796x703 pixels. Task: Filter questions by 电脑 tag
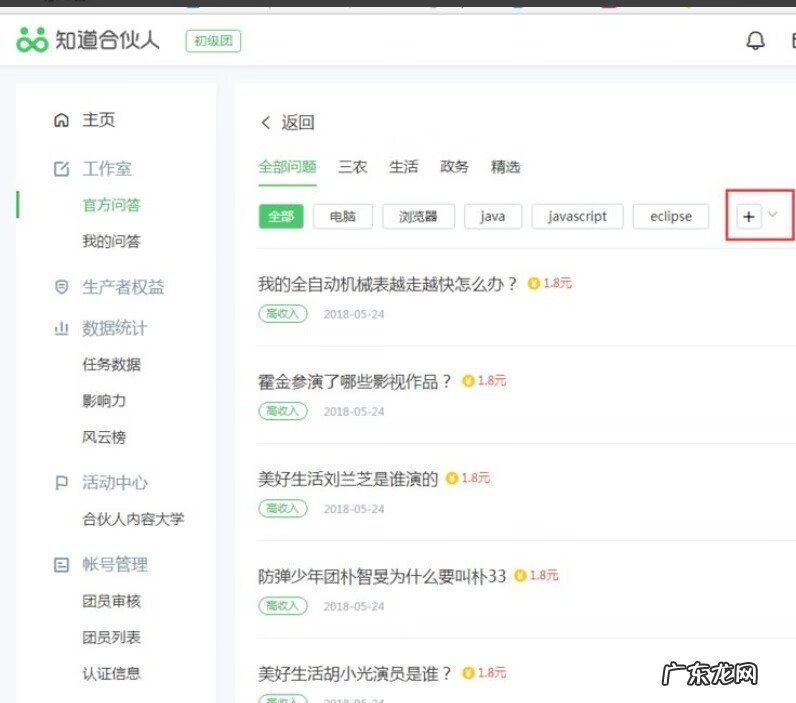coord(343,217)
